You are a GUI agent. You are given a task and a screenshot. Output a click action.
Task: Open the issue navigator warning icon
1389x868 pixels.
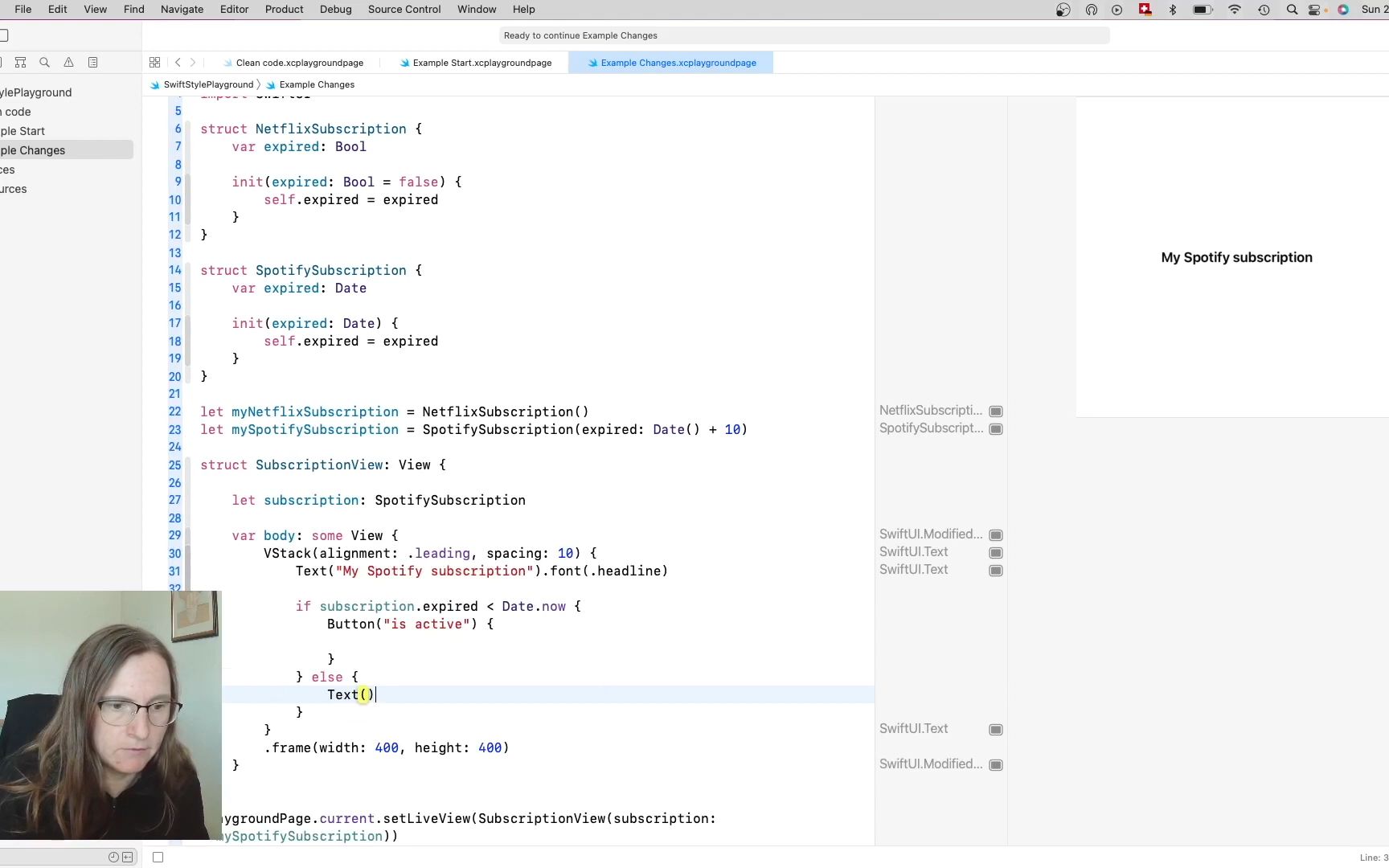[x=69, y=63]
